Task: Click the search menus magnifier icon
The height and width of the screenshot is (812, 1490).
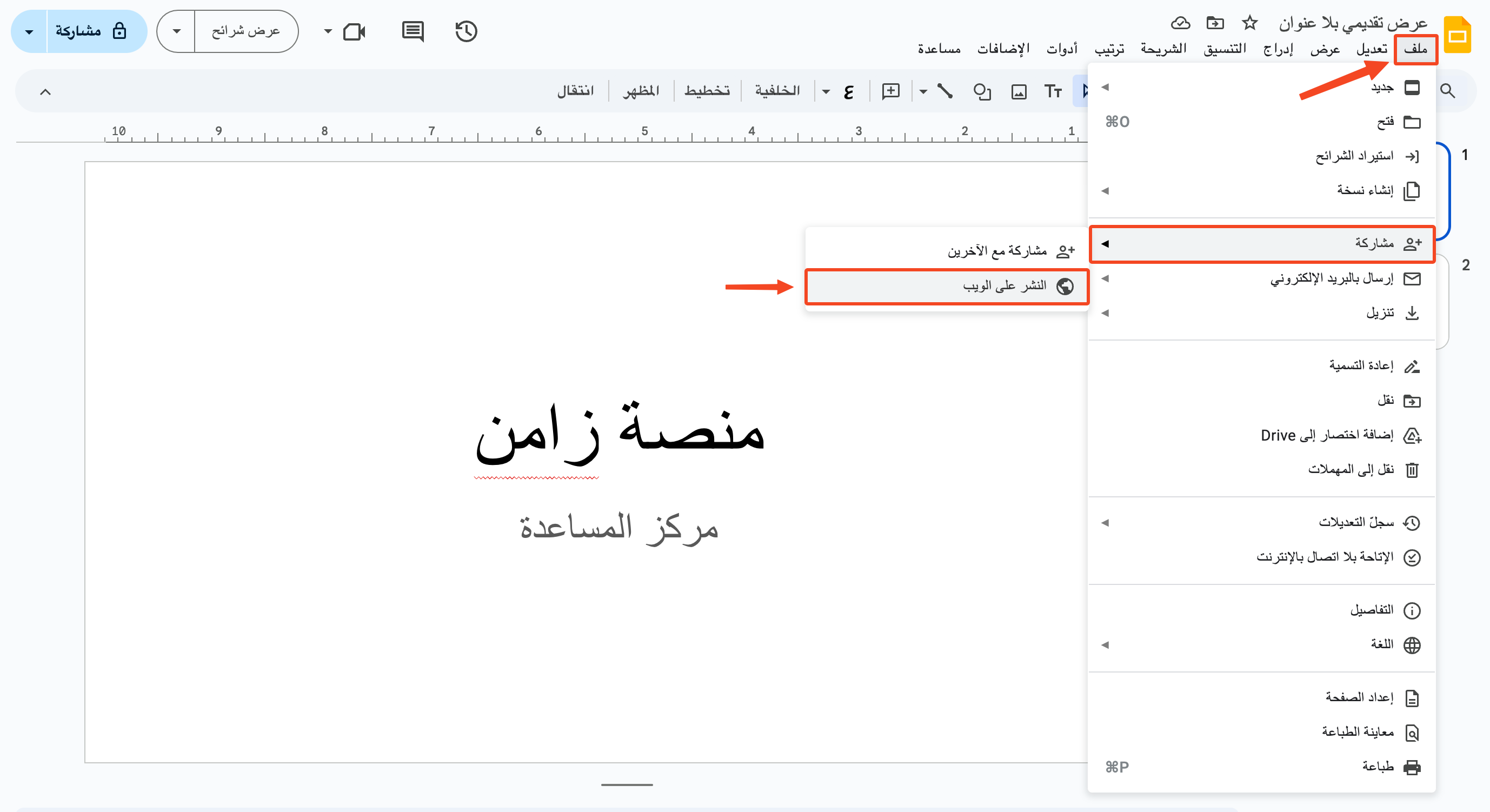Action: point(1447,91)
